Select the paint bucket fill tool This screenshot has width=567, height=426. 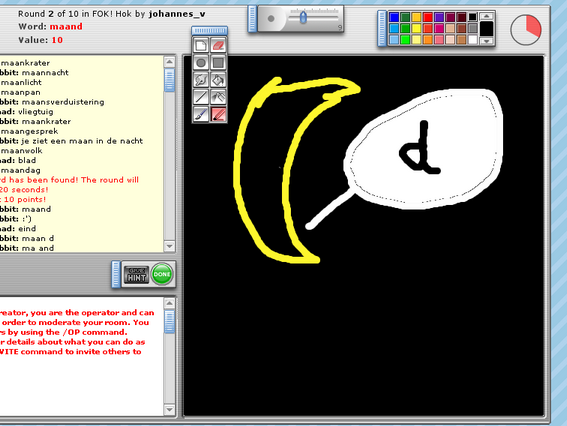point(218,80)
